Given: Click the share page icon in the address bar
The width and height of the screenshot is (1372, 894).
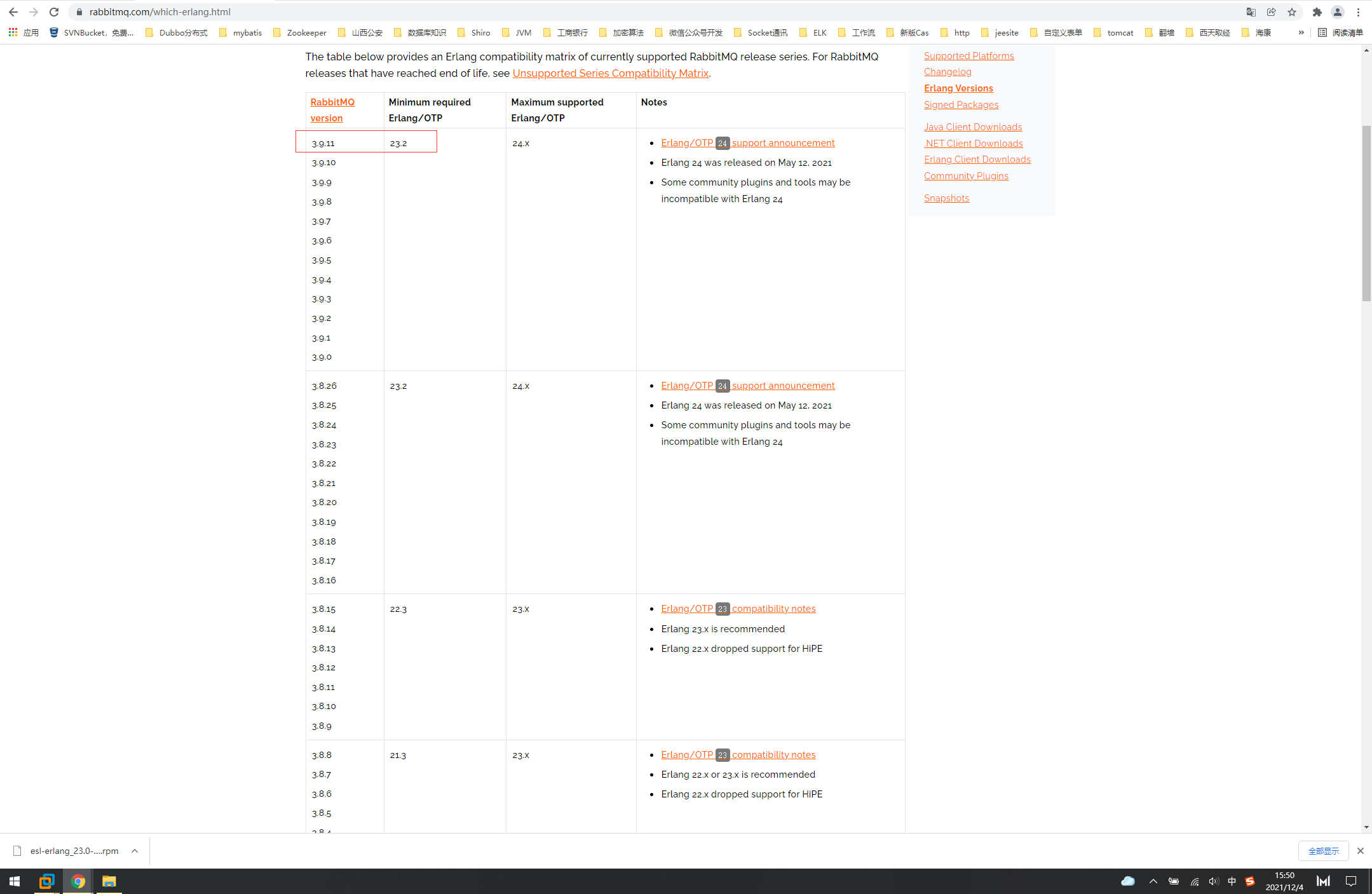Looking at the screenshot, I should (1271, 12).
